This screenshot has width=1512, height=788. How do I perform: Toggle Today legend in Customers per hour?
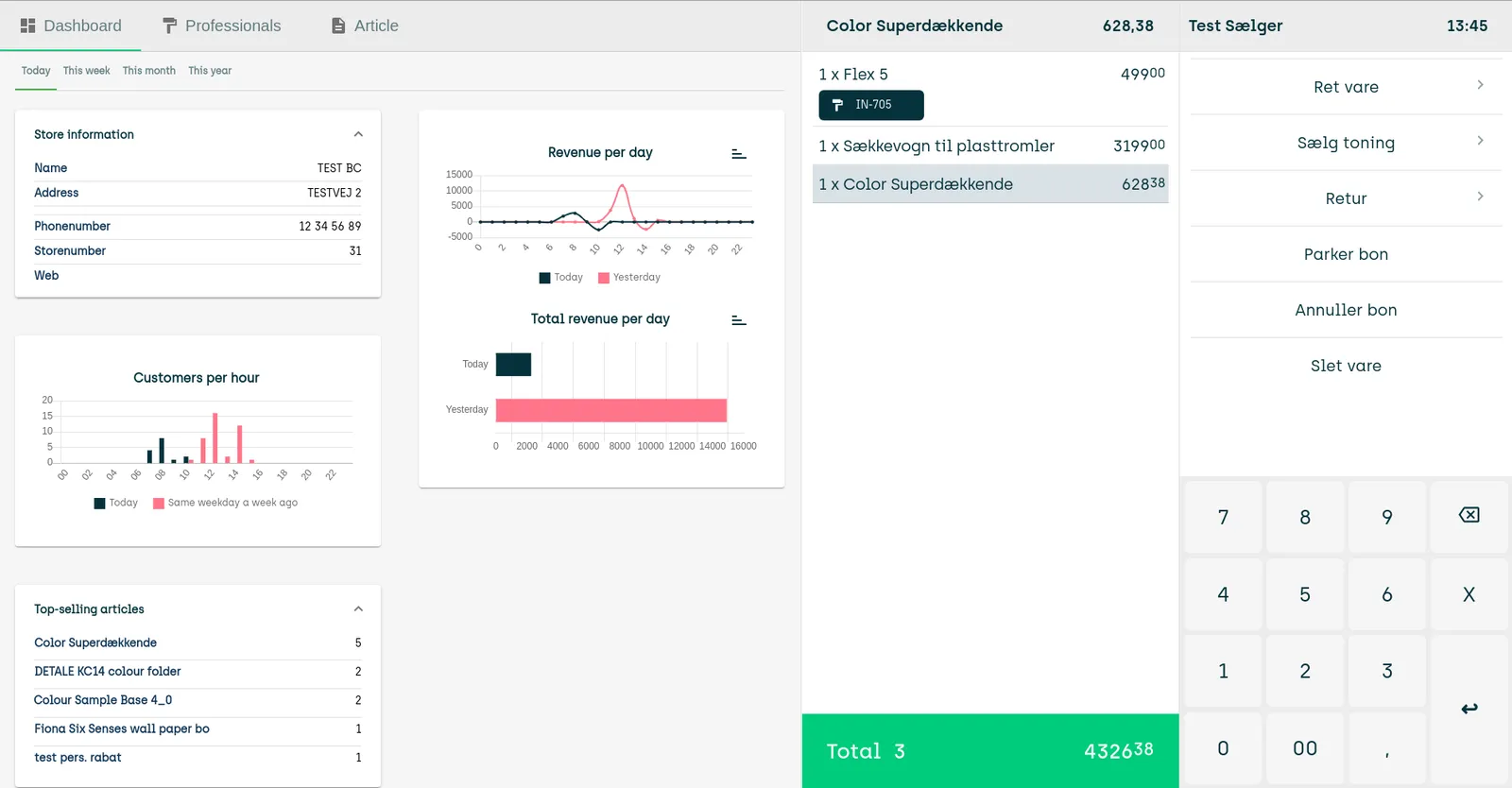tap(115, 503)
